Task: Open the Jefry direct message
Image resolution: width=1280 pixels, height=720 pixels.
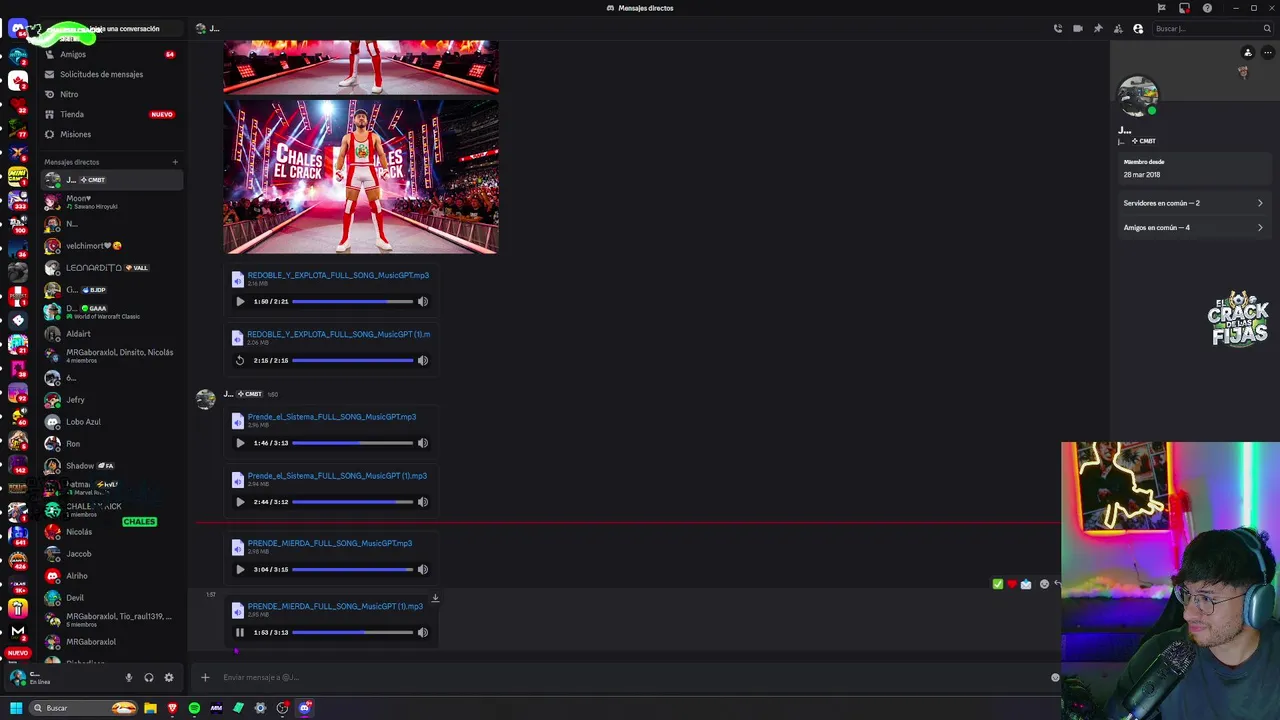Action: [110, 400]
